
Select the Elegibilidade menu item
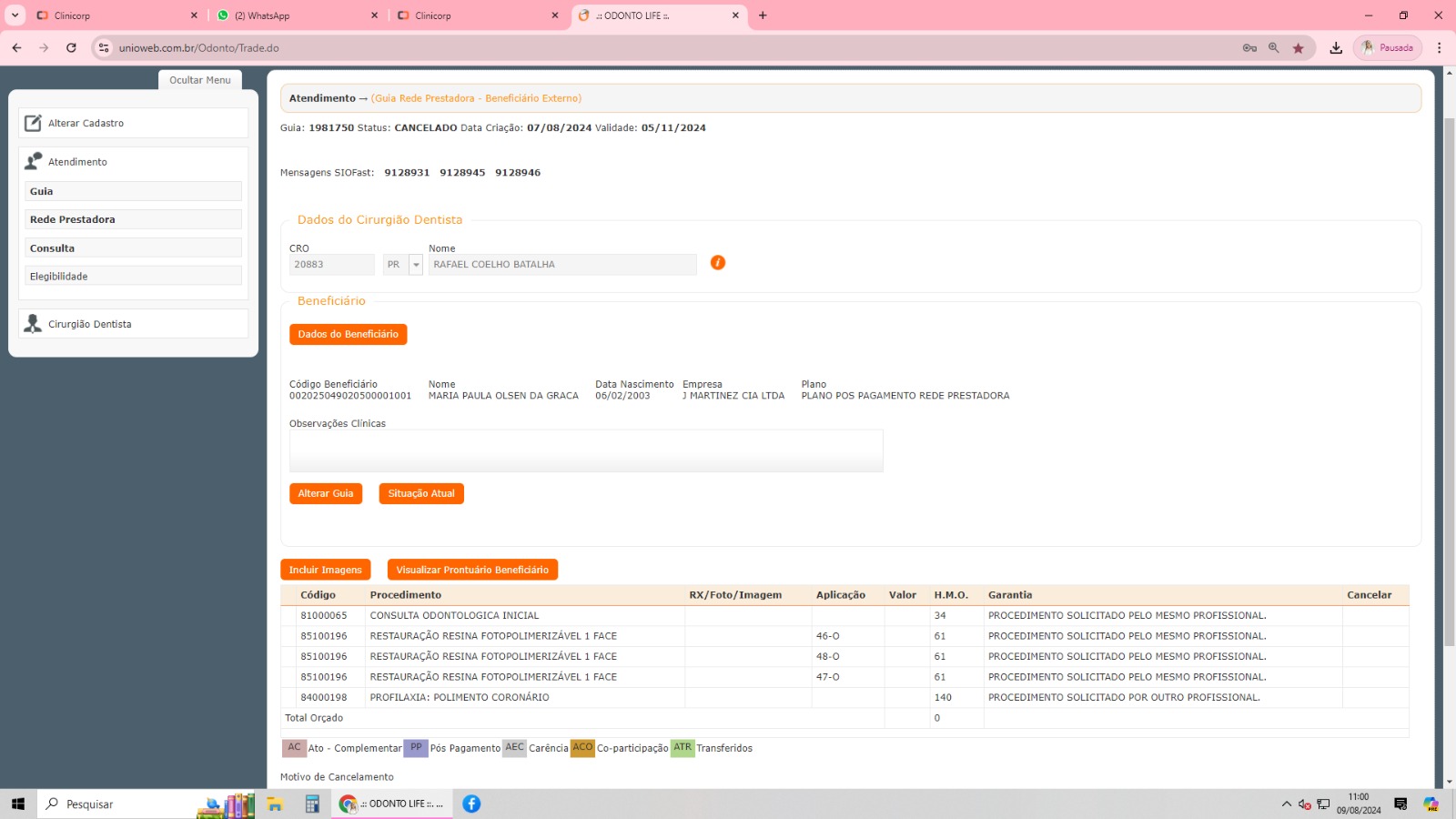pos(134,277)
